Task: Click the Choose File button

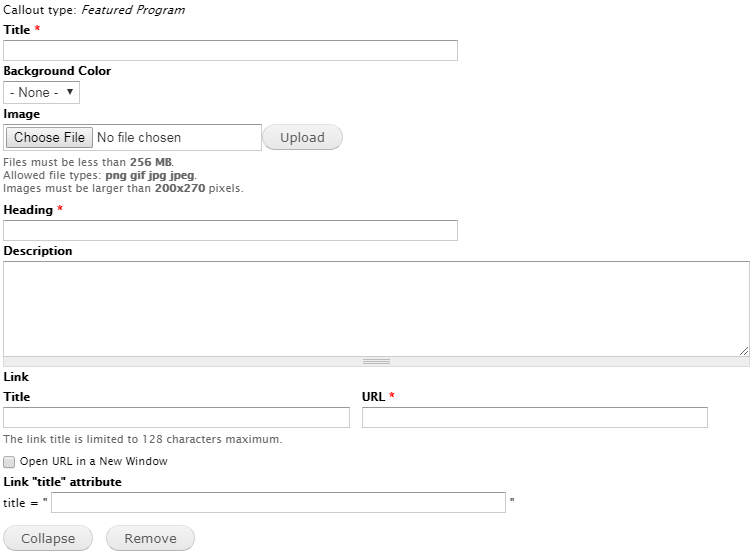Action: 49,137
